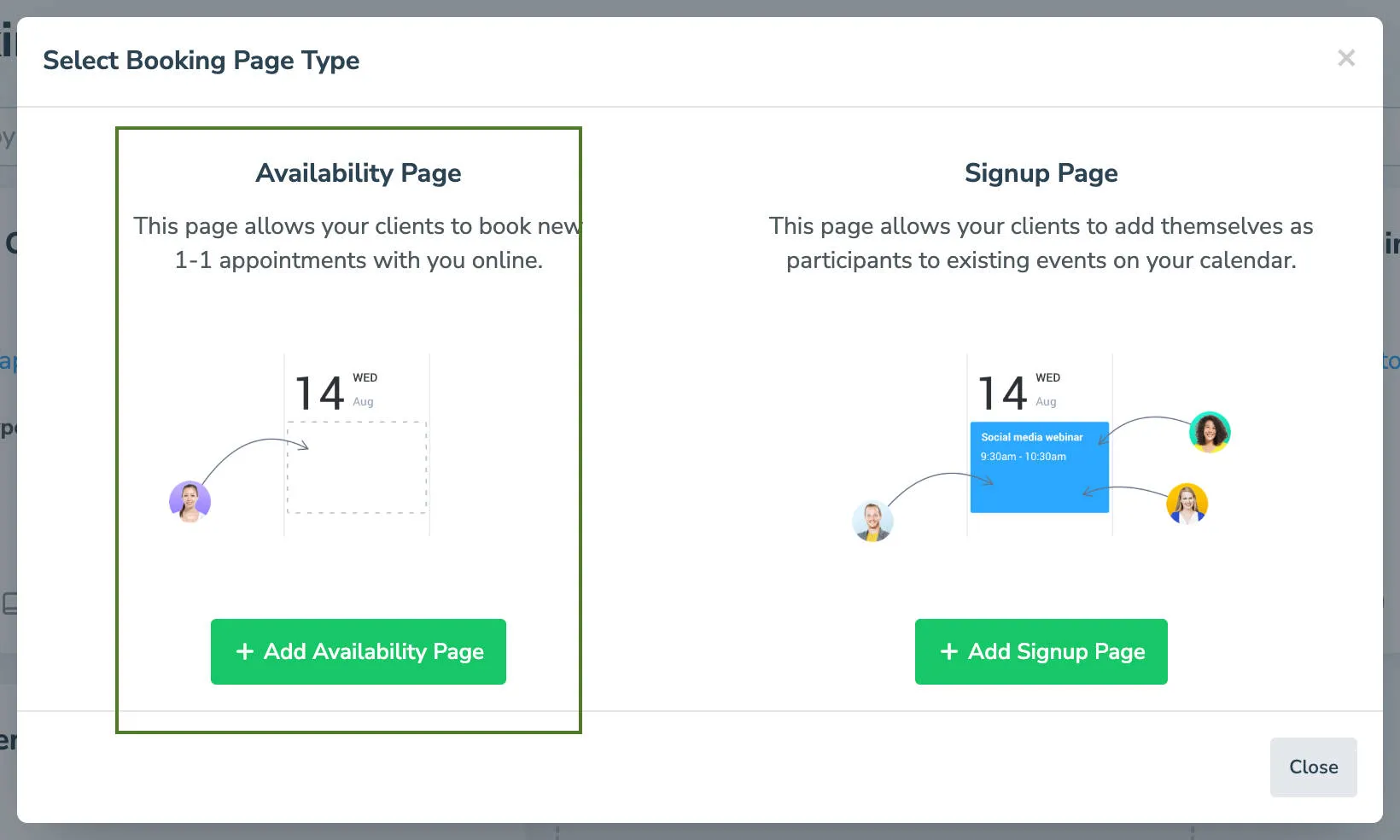
Task: Close the dialog using the X icon
Action: click(1346, 58)
